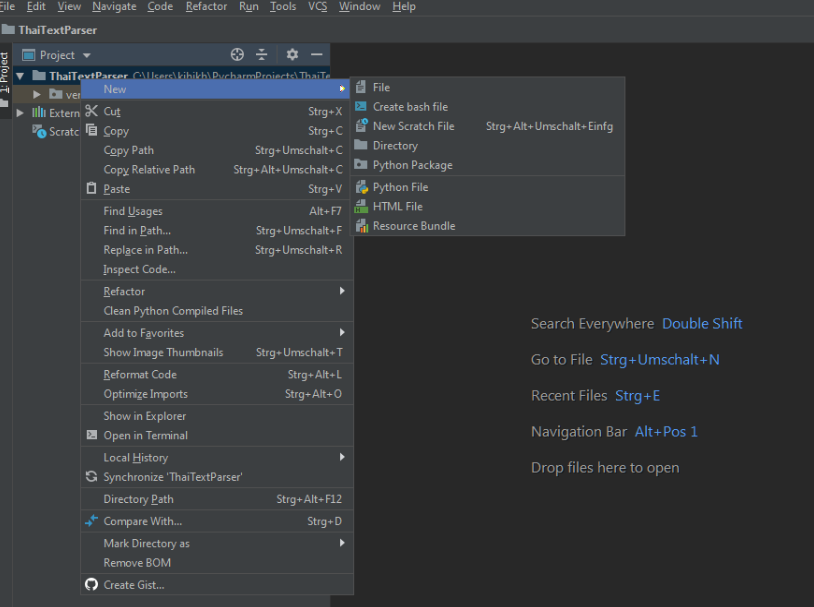Open the Project view dropdown arrow
This screenshot has height=607, width=814.
87,55
